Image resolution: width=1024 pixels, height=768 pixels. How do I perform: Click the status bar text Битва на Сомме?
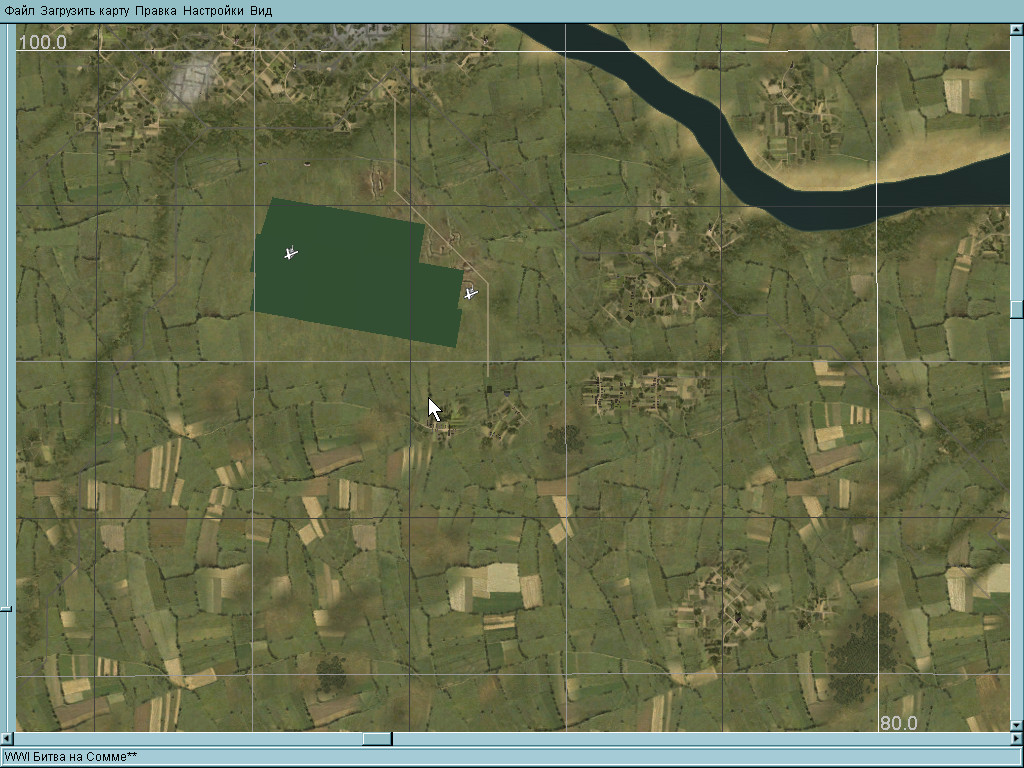(80, 757)
